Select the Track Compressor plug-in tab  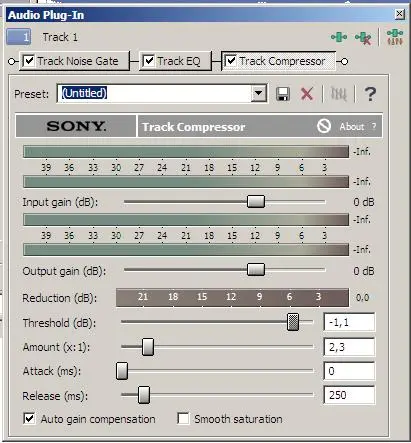[x=279, y=61]
